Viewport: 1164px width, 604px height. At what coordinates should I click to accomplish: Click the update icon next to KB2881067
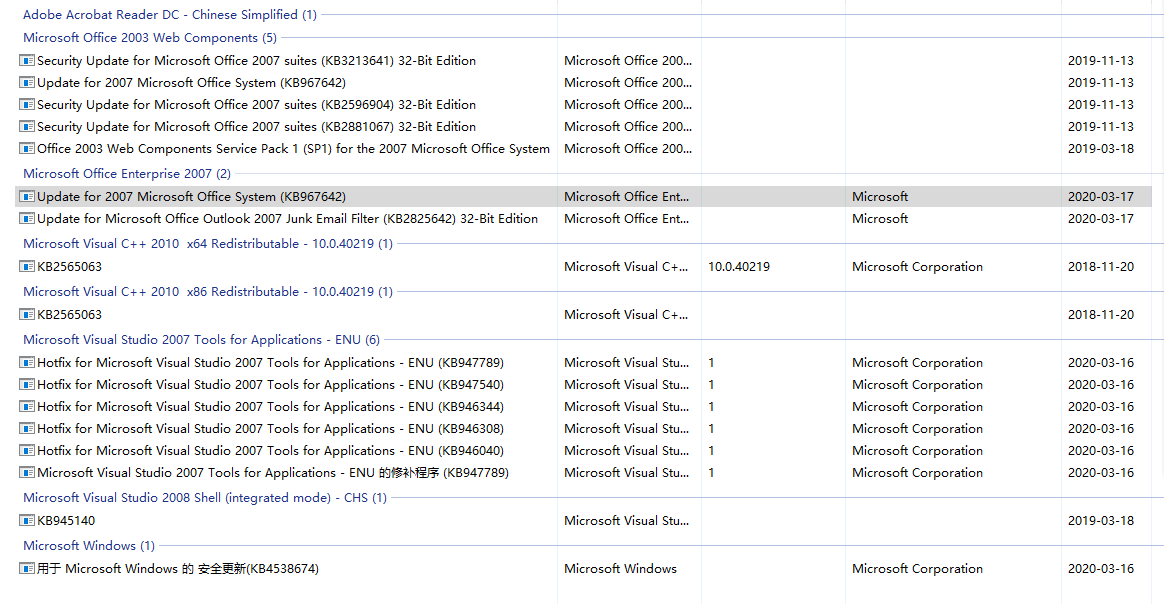pyautogui.click(x=27, y=127)
